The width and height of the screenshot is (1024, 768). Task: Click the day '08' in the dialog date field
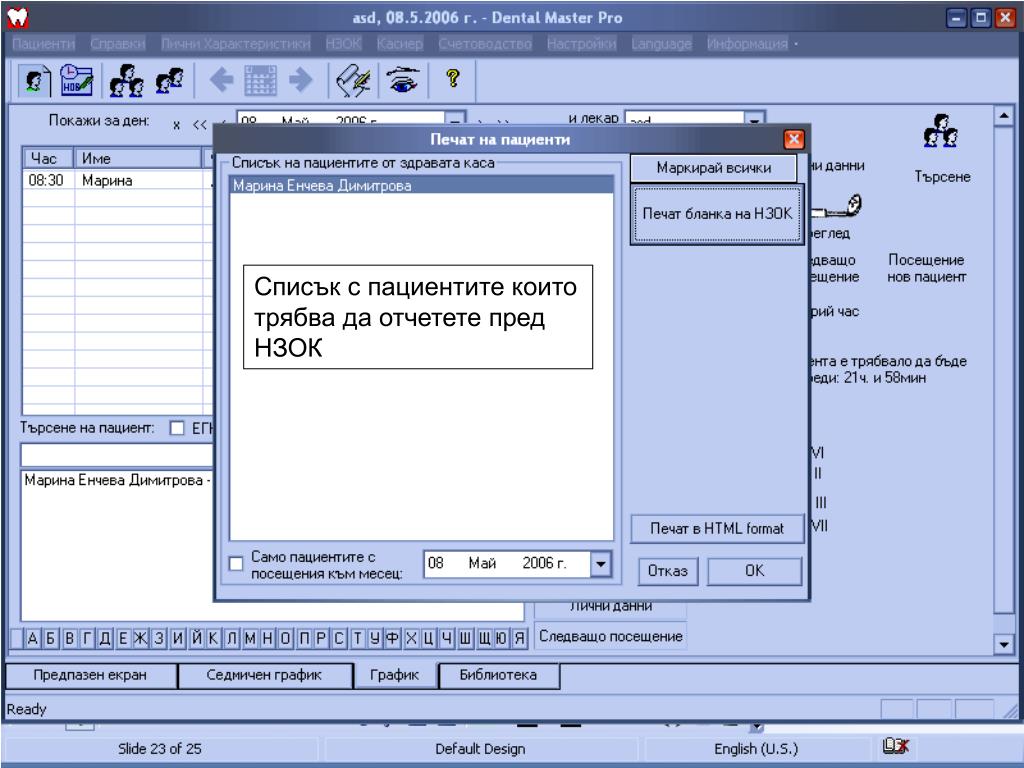tap(436, 563)
